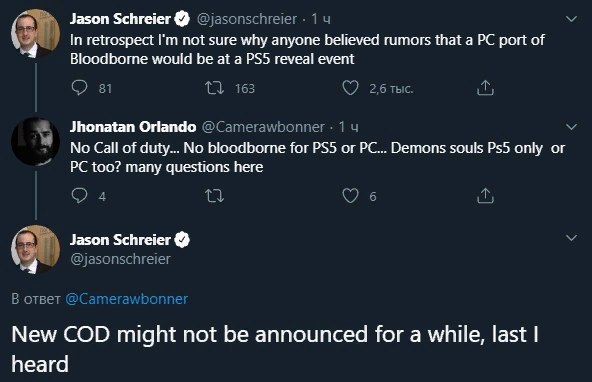This screenshot has height=382, width=592.
Task: Share Jhonatan Orlando's tweet
Action: (485, 196)
